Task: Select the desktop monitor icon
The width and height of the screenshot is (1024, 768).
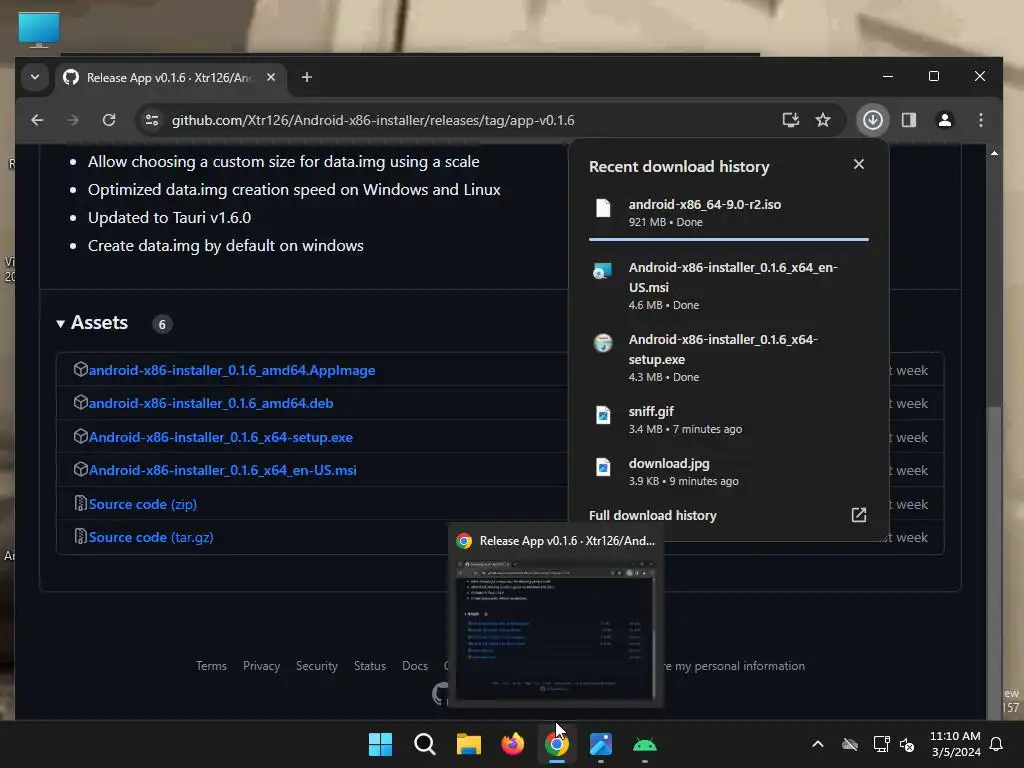Action: click(39, 29)
